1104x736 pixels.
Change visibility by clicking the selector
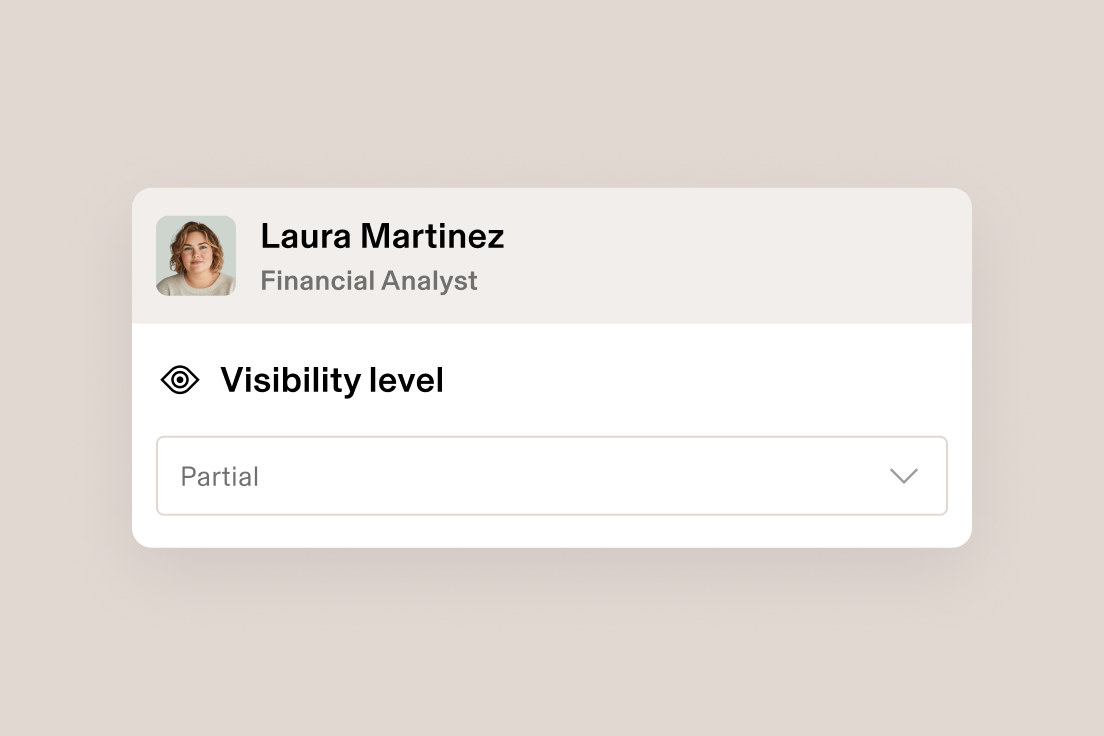(552, 476)
